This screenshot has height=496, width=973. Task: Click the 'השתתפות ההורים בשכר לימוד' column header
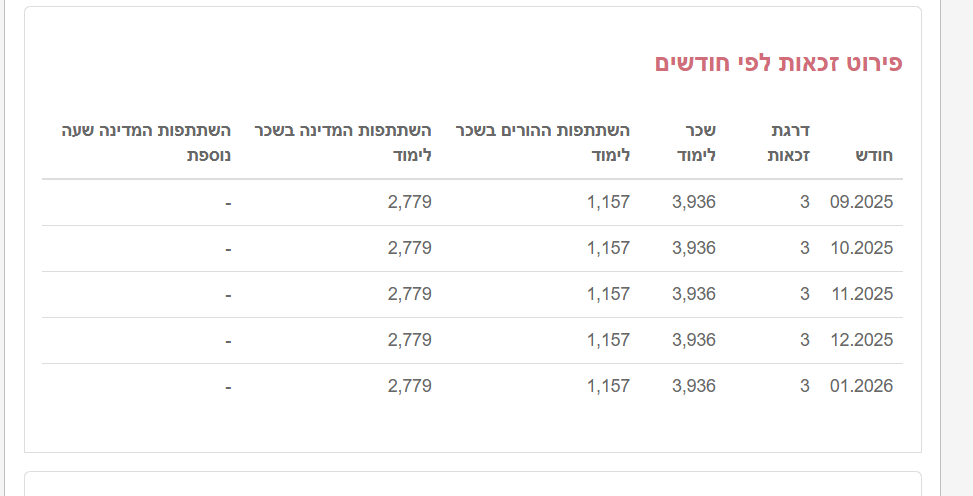tap(543, 143)
